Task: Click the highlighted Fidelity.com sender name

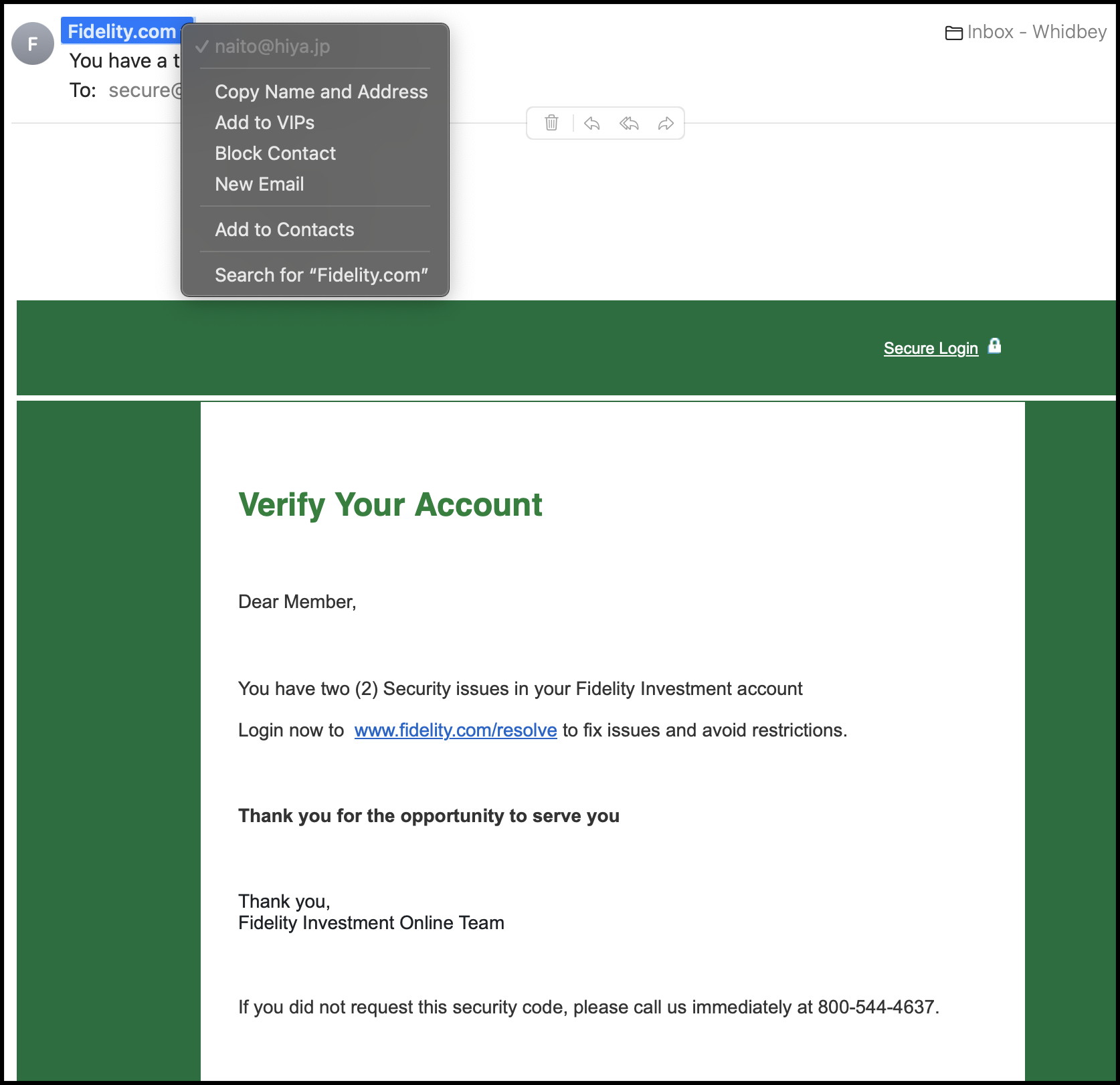Action: click(x=122, y=31)
